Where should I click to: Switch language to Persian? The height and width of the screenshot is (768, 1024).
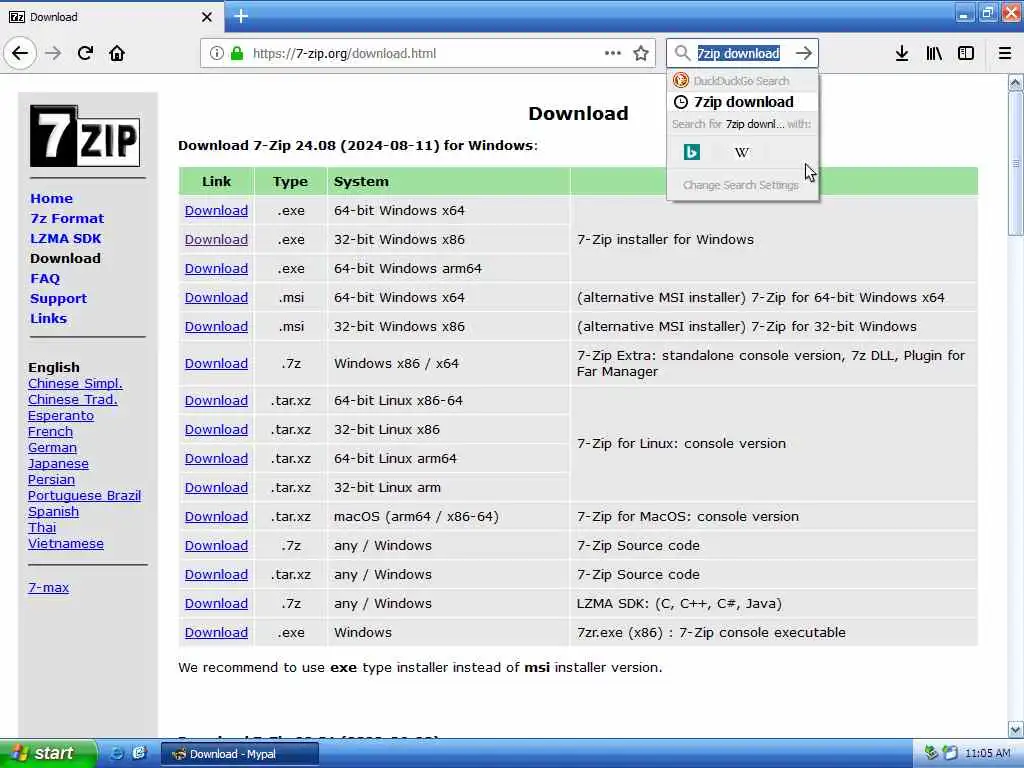[51, 479]
